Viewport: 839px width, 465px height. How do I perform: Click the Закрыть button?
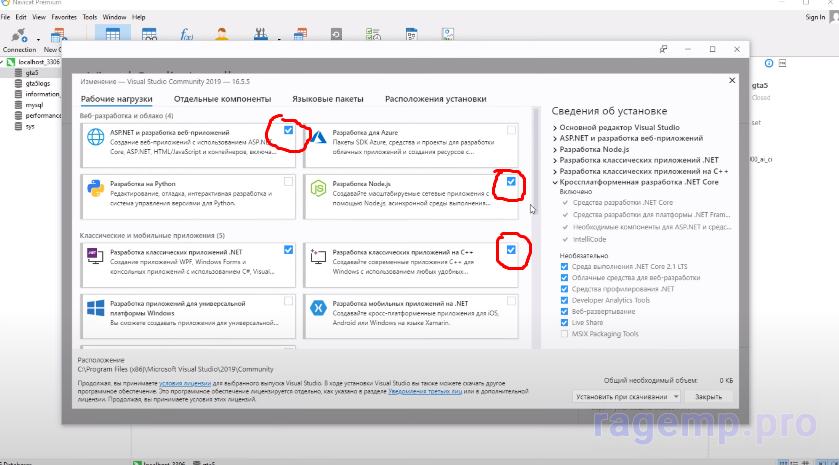tap(708, 397)
